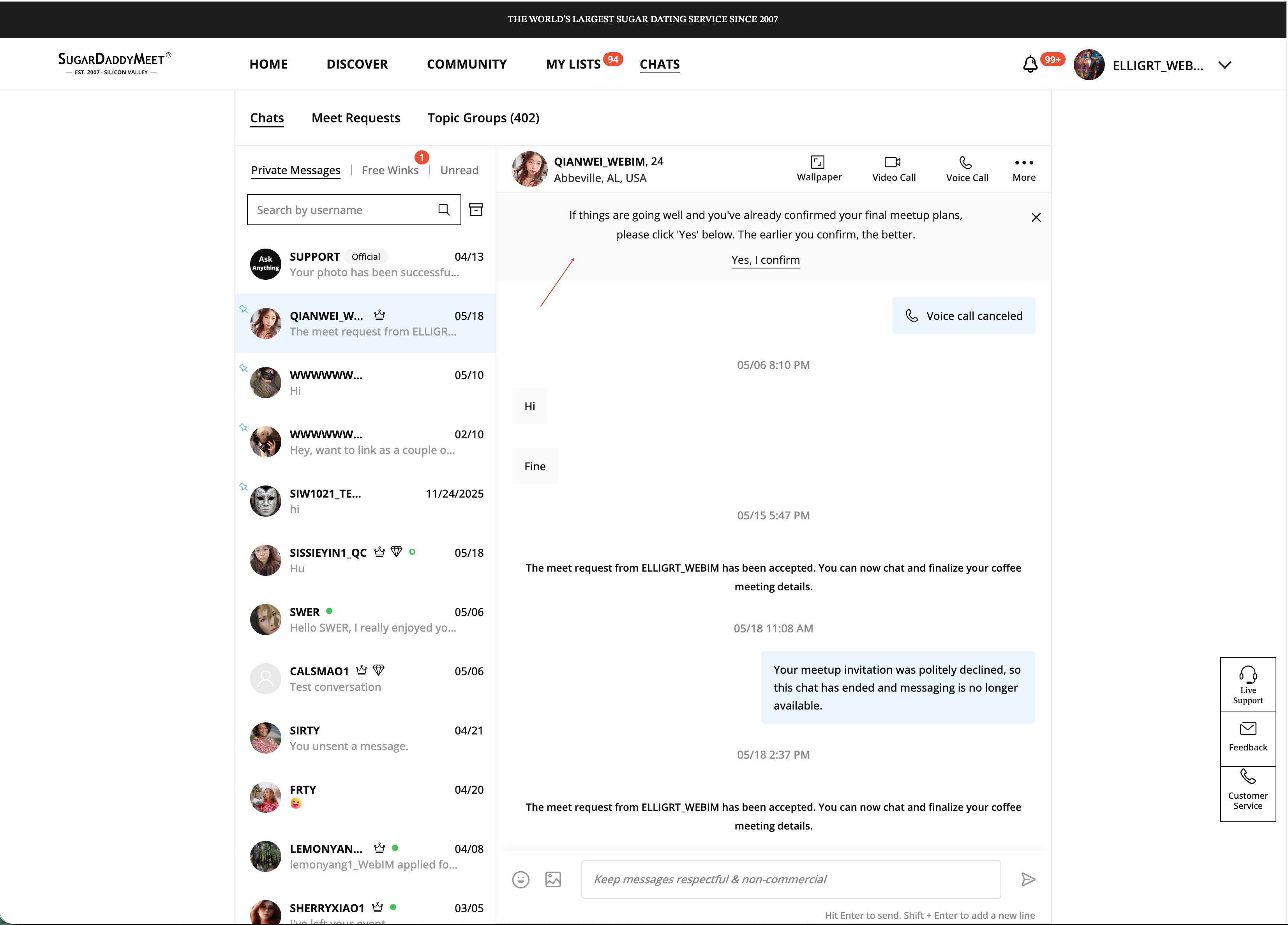Open the WWWWWW chat dated 05/10

(x=365, y=383)
